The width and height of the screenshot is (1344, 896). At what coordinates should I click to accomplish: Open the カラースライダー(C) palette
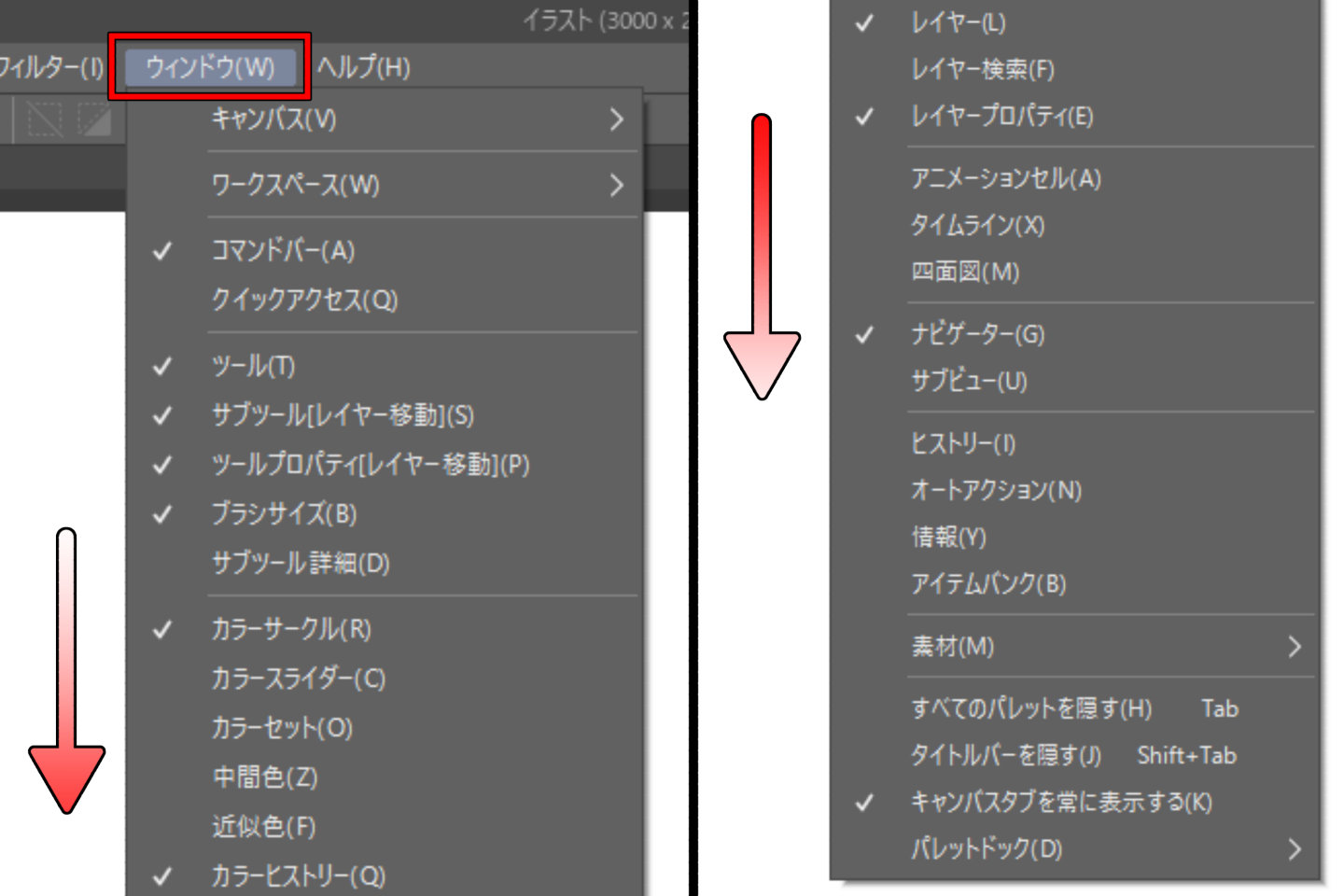coord(299,679)
